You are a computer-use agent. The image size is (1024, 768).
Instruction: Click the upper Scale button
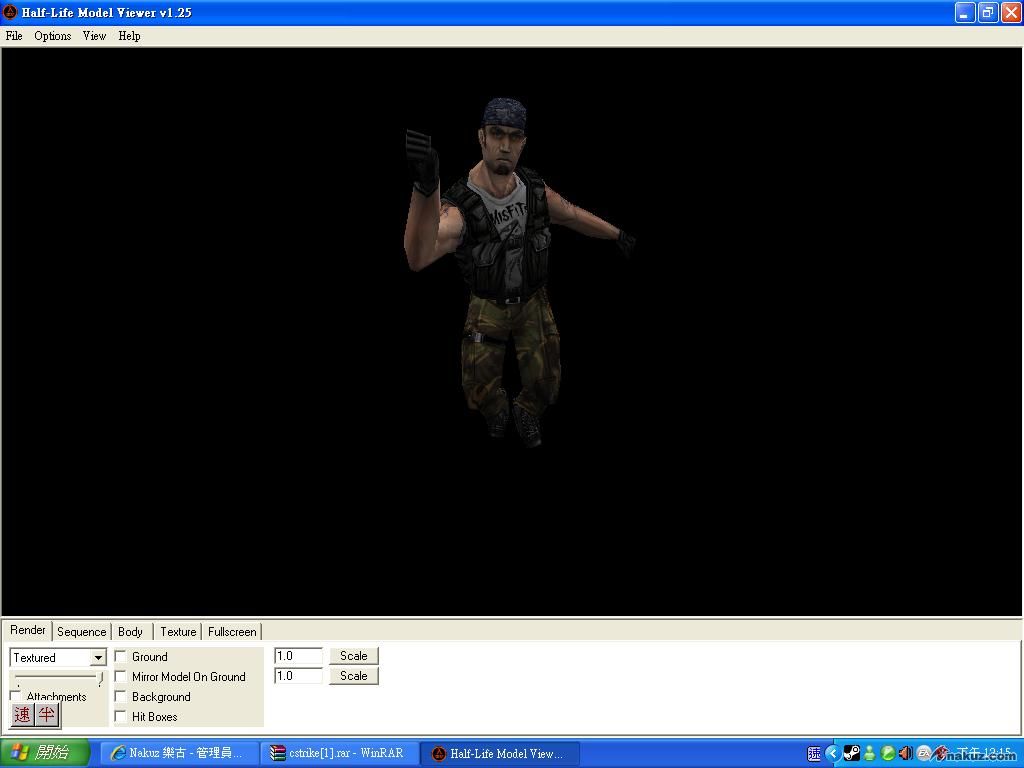tap(353, 656)
